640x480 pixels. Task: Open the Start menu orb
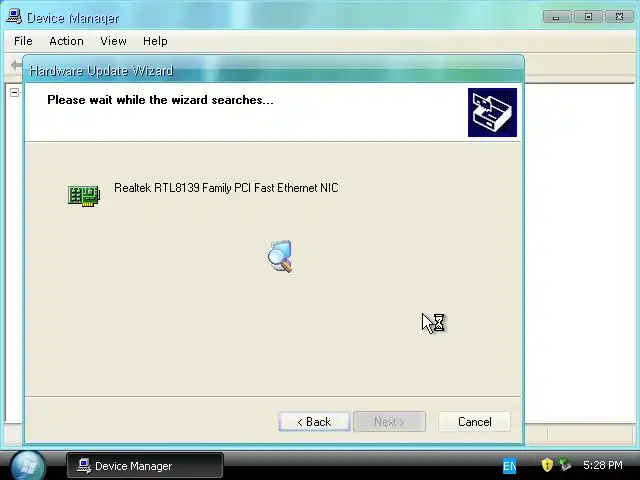point(27,466)
